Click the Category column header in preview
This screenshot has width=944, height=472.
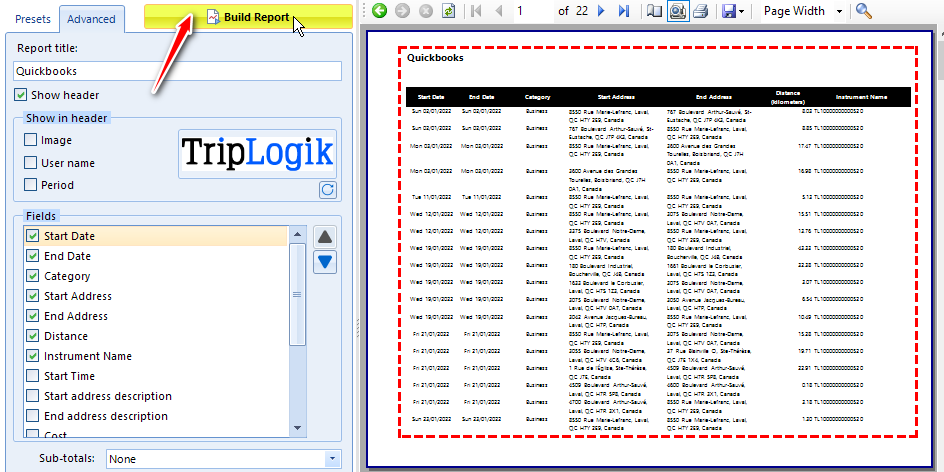point(537,97)
